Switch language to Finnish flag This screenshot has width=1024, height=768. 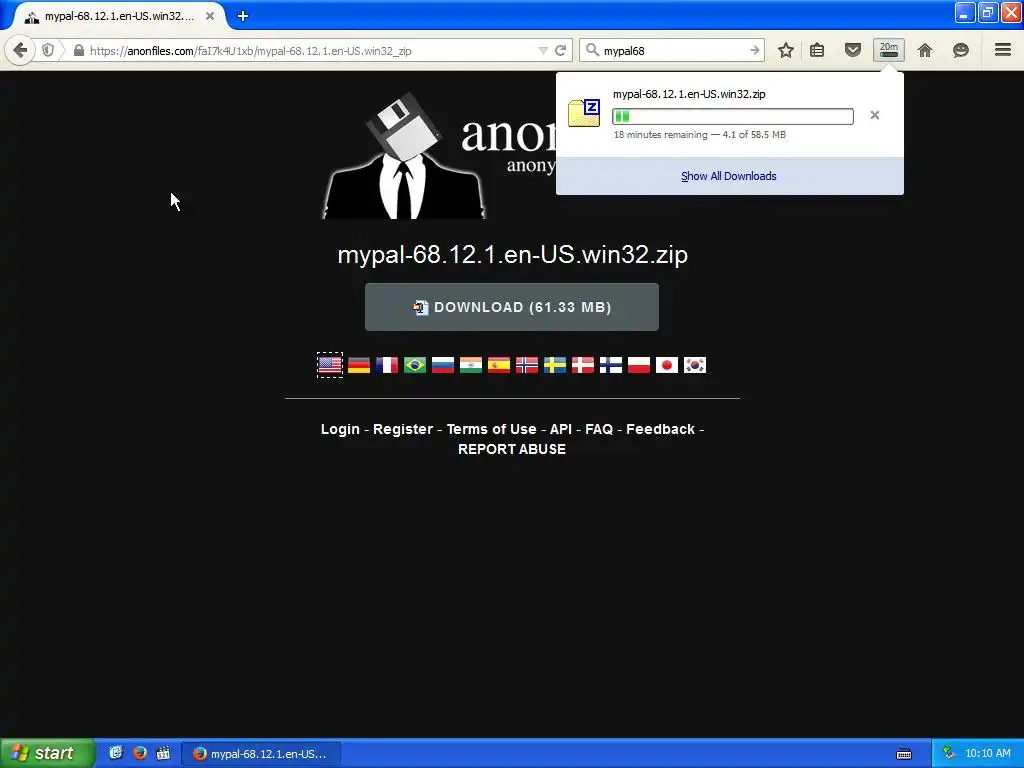611,365
